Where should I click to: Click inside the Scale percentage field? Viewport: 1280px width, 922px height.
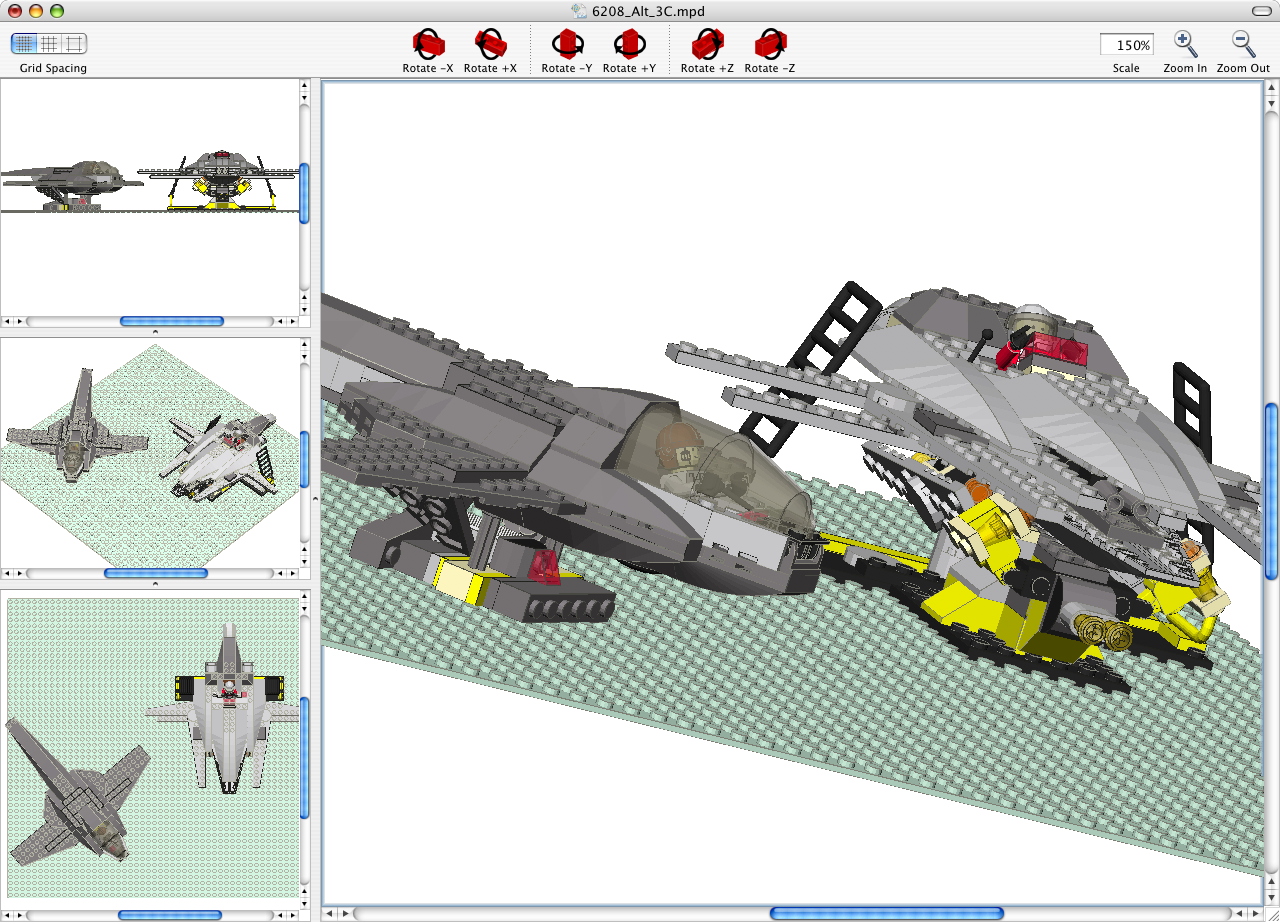(x=1126, y=45)
